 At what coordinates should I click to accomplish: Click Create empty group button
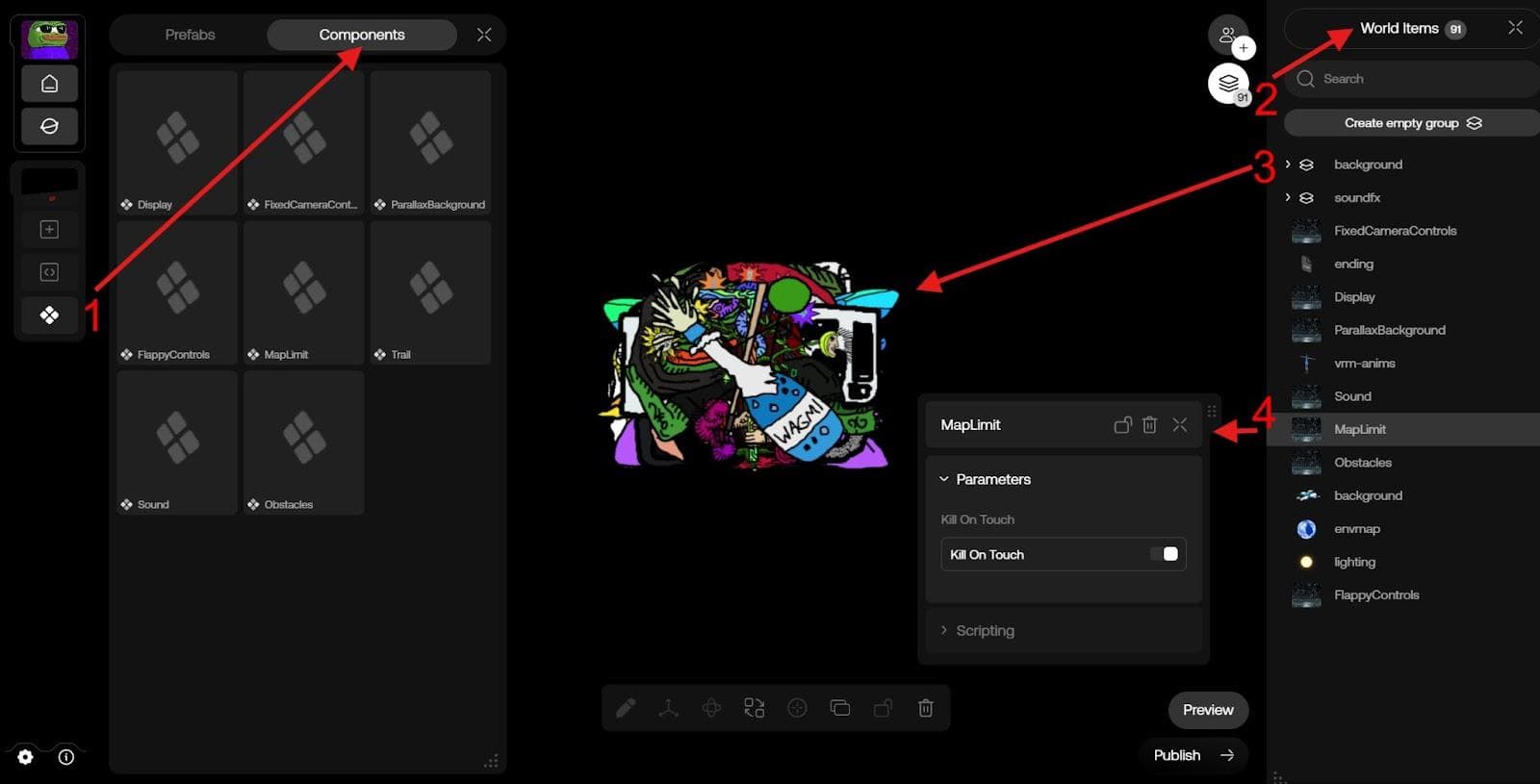[x=1412, y=123]
